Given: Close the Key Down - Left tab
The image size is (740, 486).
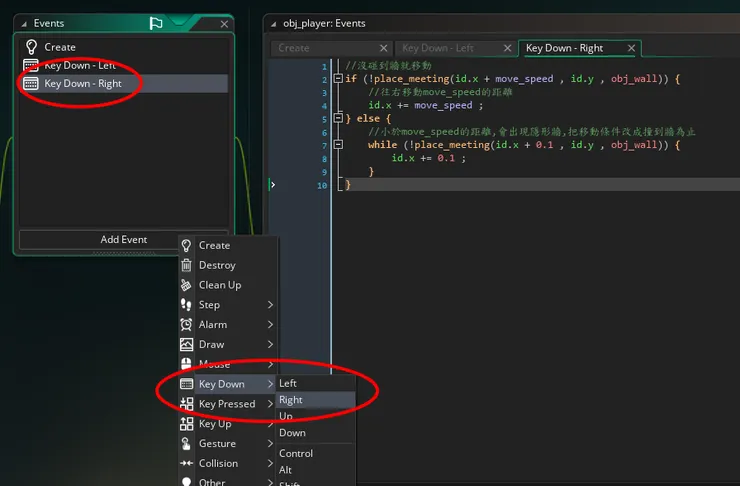Looking at the screenshot, I should (507, 48).
